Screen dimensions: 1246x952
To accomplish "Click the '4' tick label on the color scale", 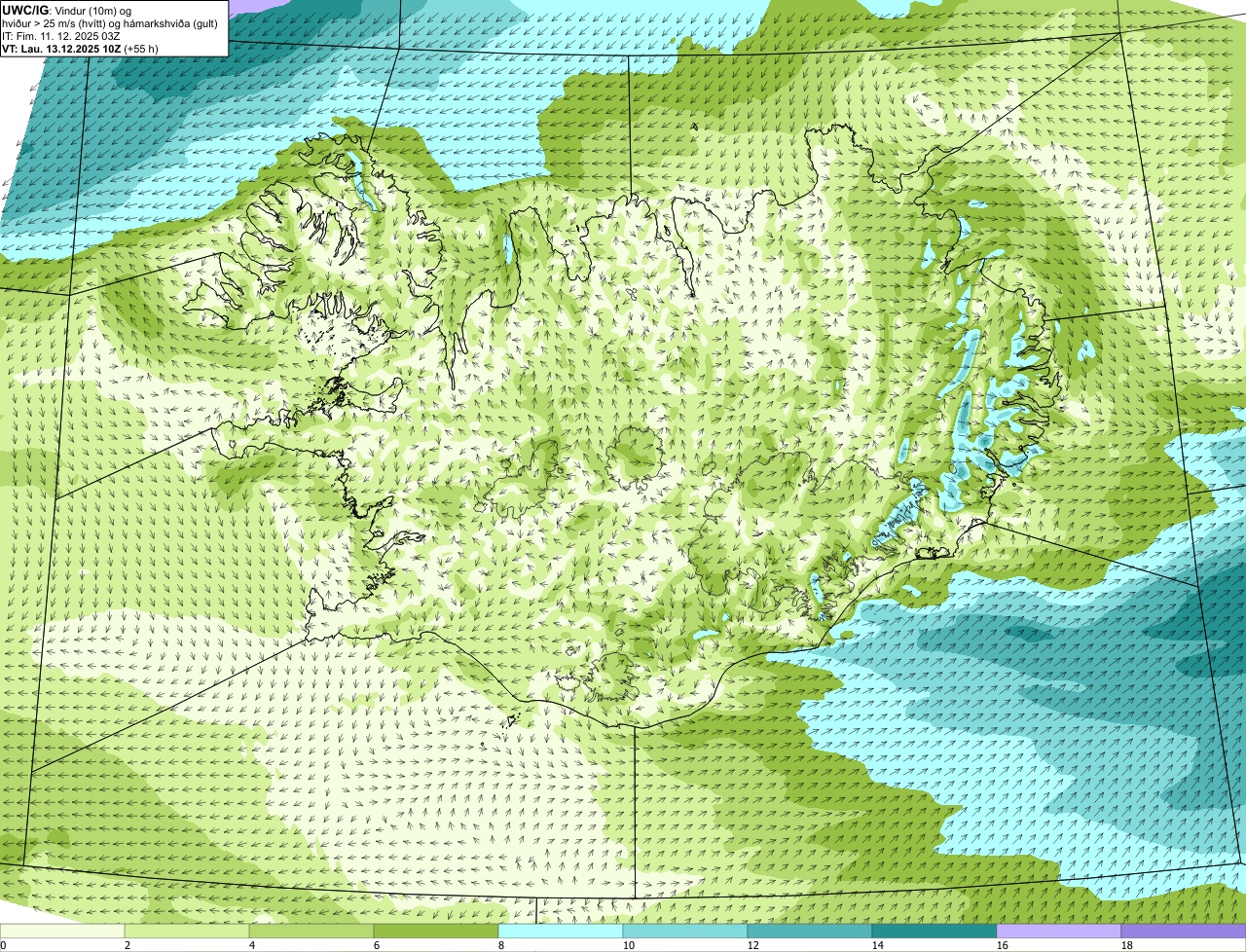I will coord(252,945).
